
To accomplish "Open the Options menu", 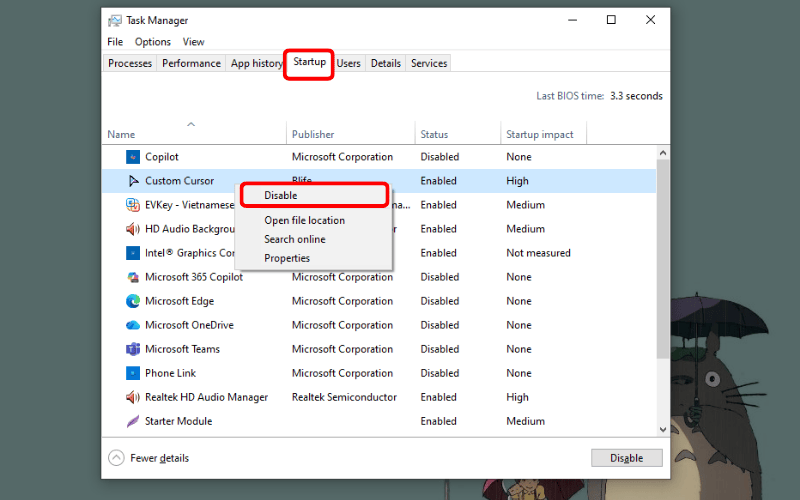I will pos(153,42).
